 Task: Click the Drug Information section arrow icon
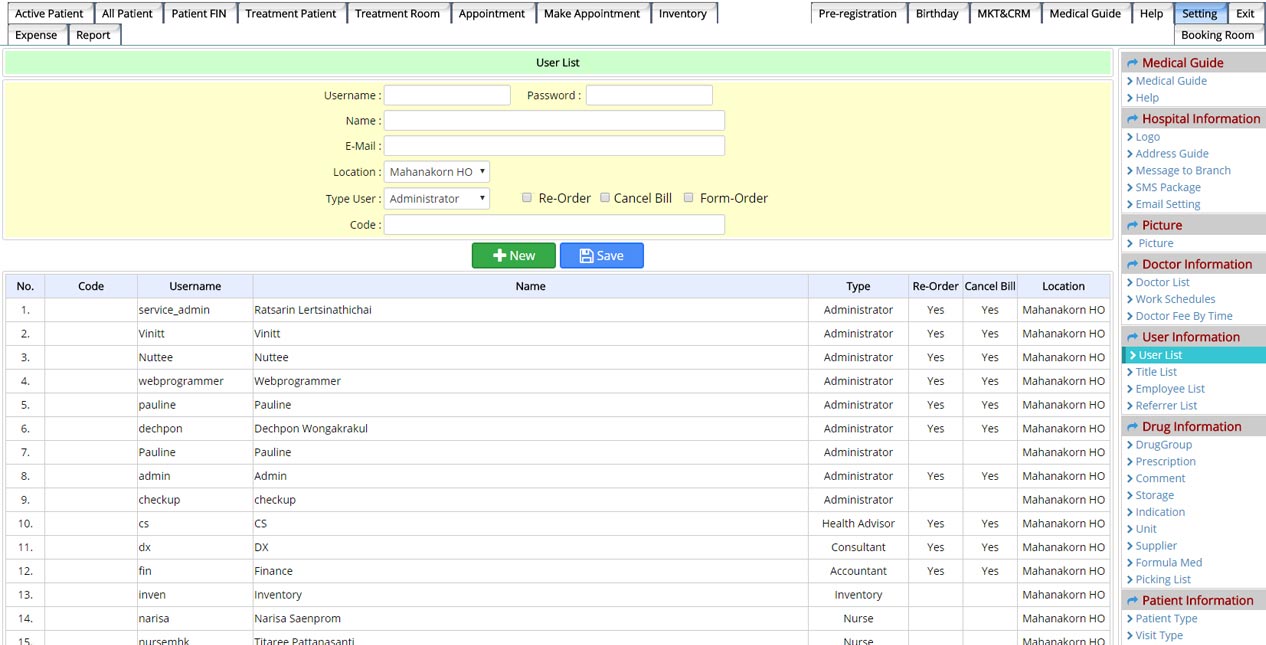click(1132, 427)
